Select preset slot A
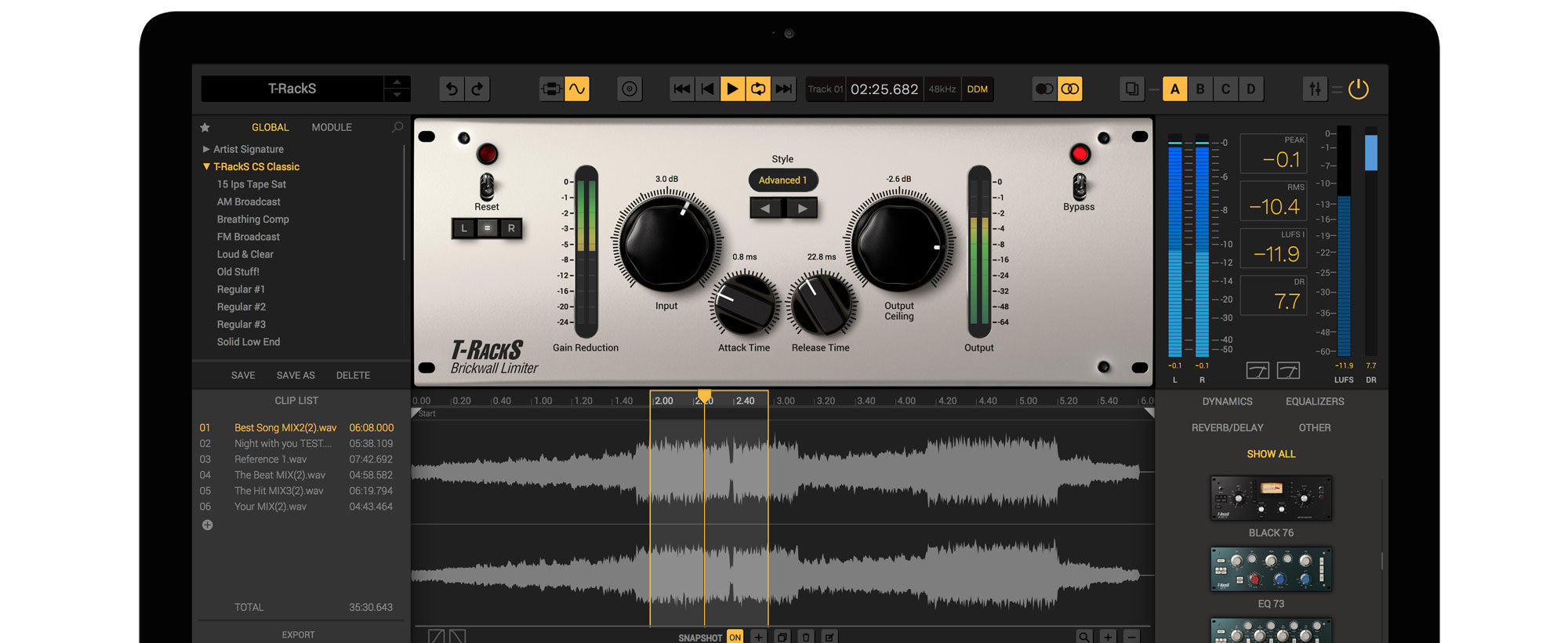This screenshot has height=643, width=1568. [1174, 89]
